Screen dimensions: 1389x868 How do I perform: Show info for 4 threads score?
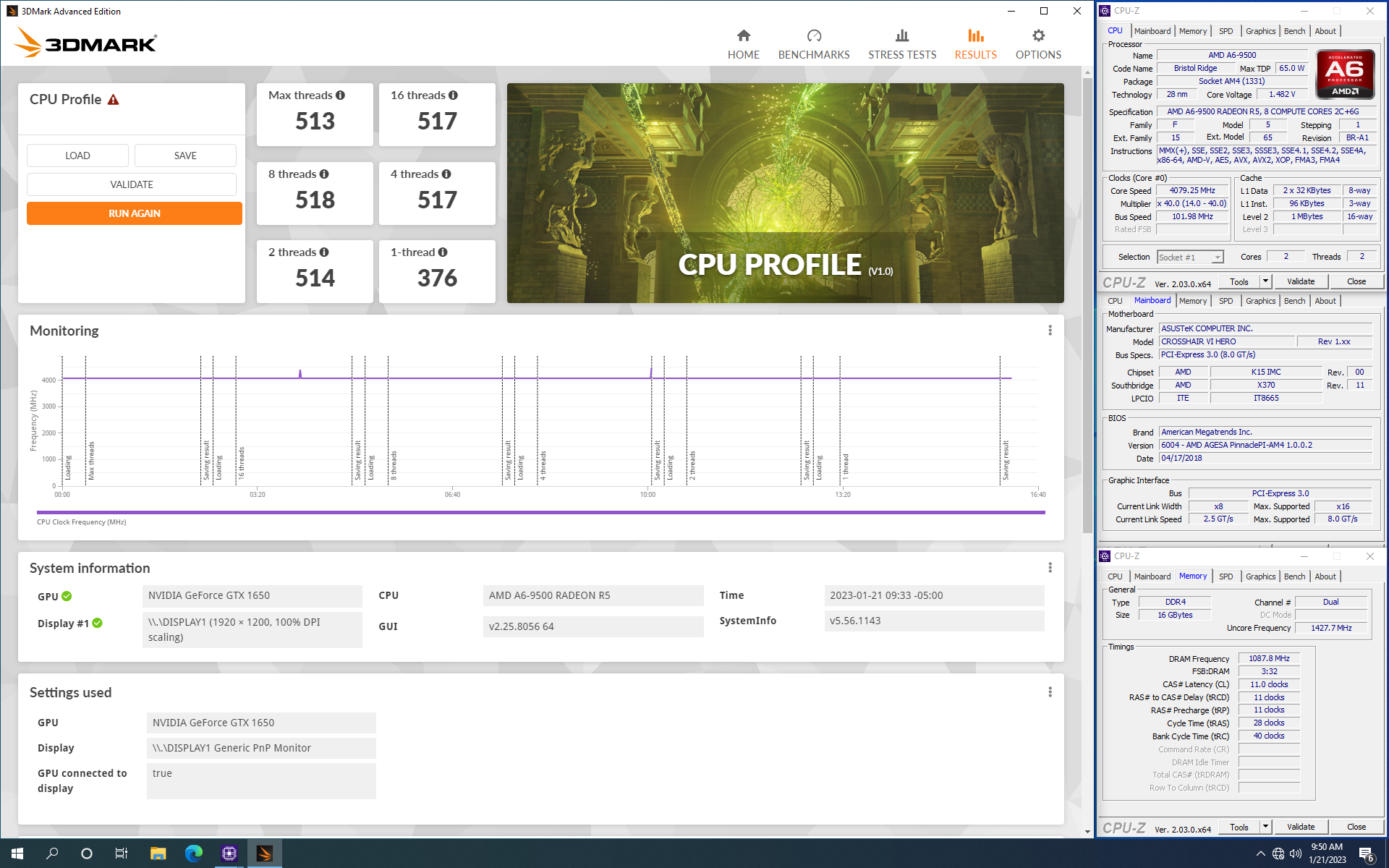[446, 174]
